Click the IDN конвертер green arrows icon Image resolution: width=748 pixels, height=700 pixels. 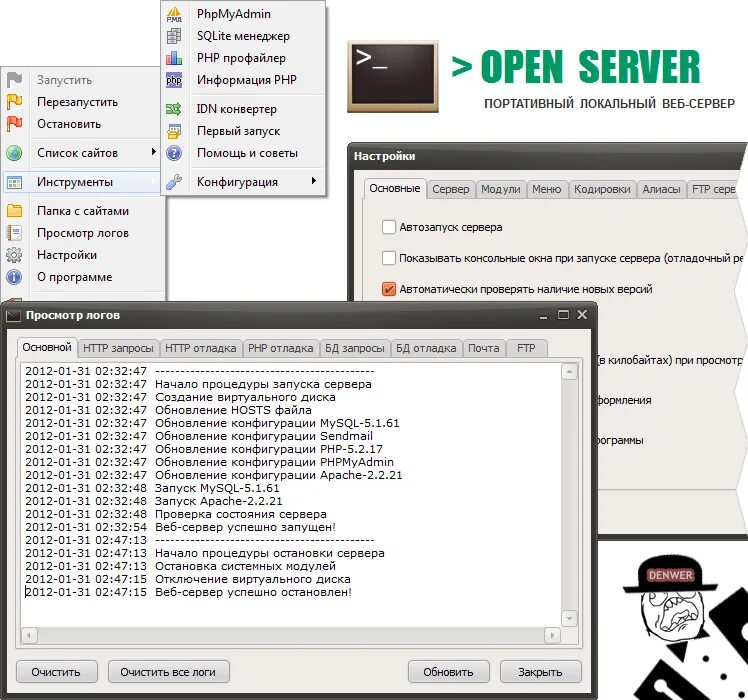pyautogui.click(x=174, y=109)
